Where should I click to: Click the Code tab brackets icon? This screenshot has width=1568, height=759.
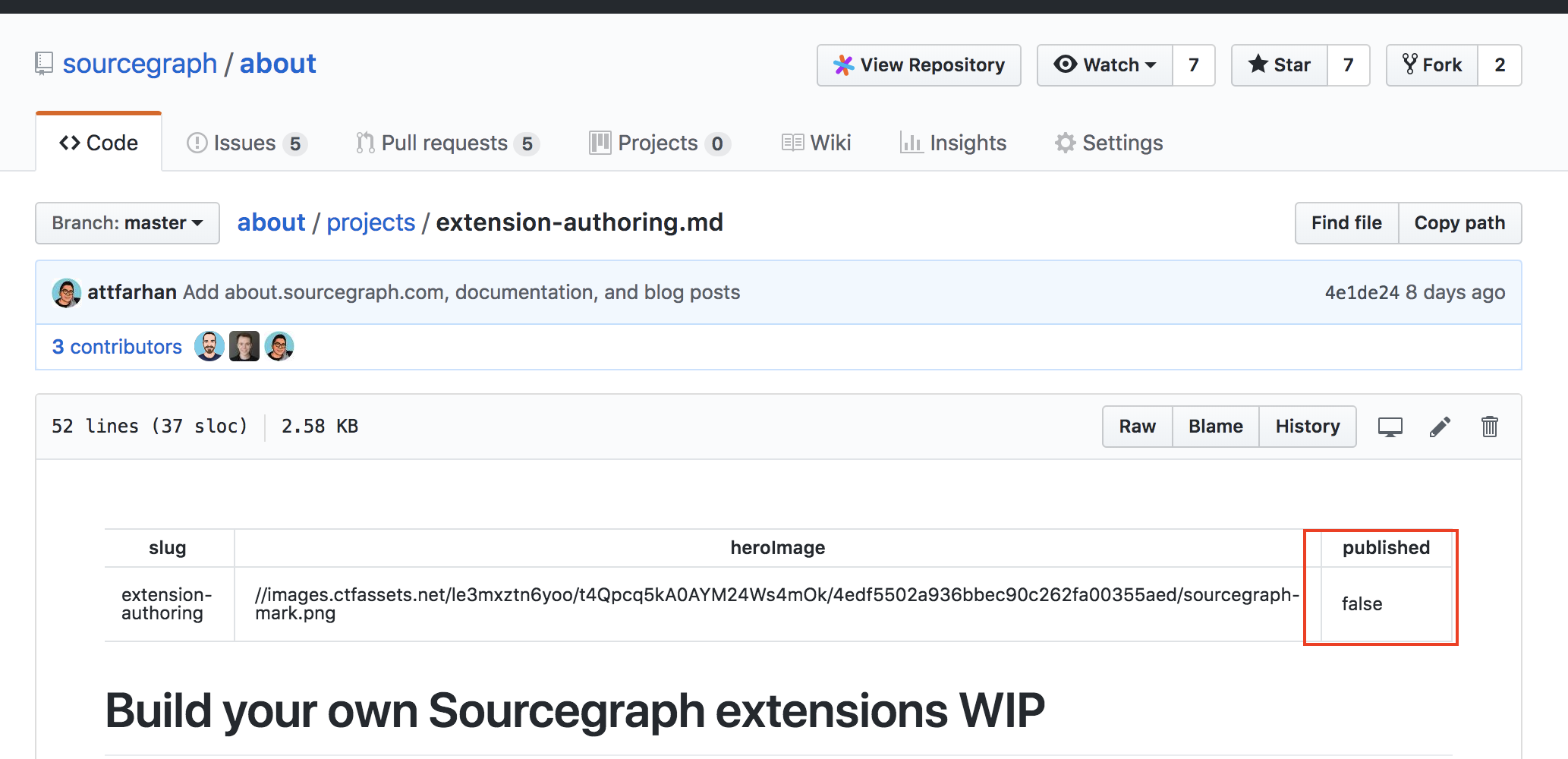click(70, 143)
